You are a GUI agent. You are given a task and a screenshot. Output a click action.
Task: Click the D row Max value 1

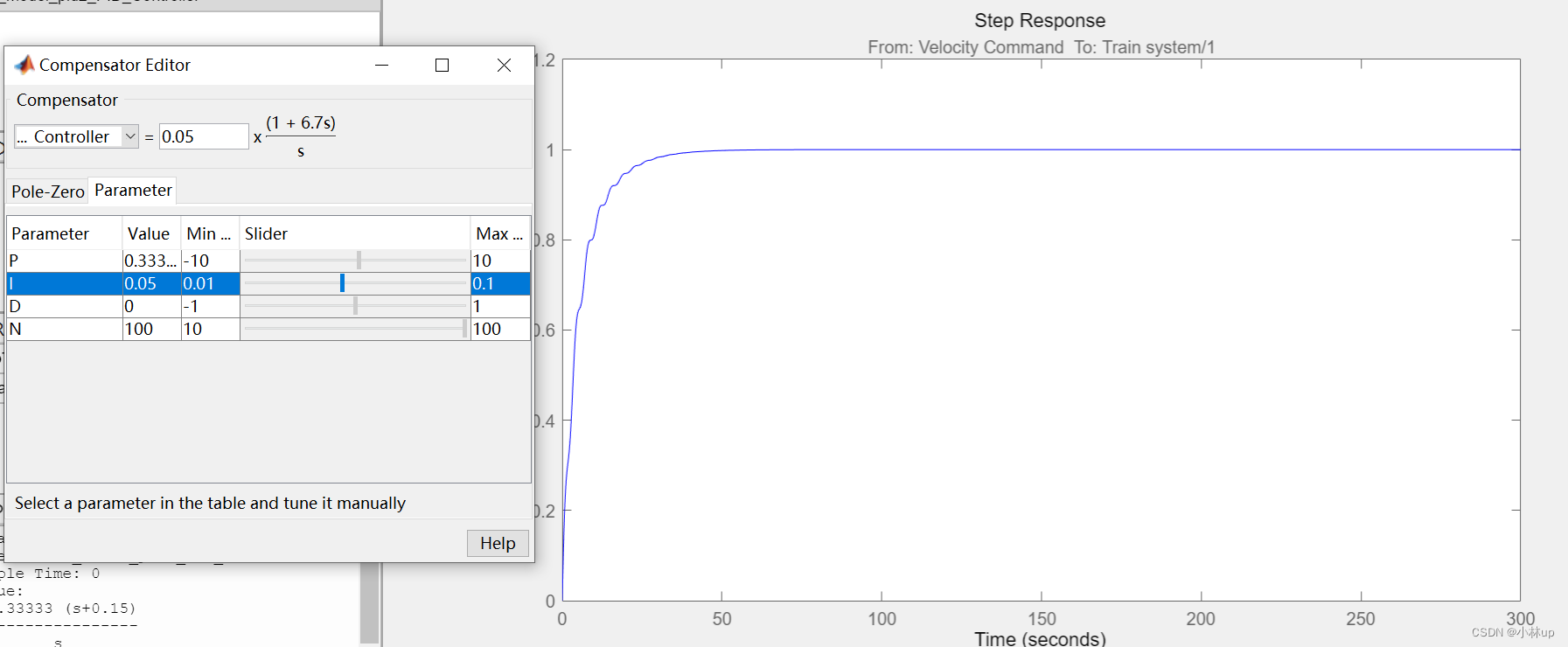point(500,306)
